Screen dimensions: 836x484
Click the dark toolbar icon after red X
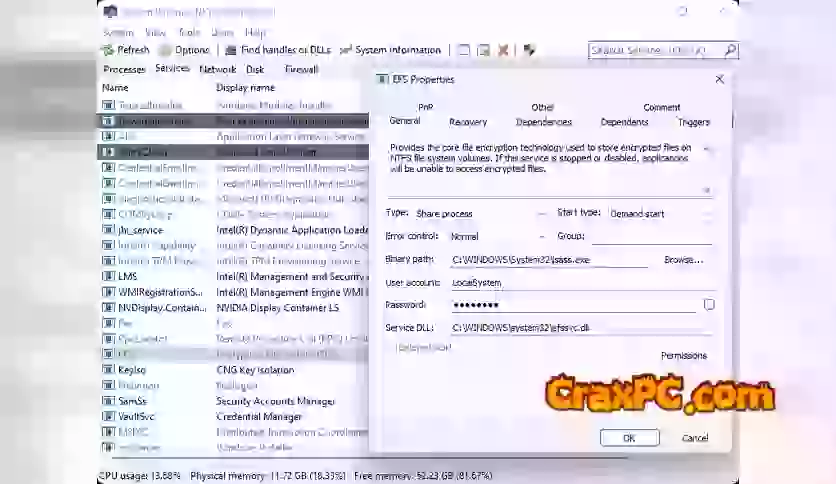tap(528, 50)
